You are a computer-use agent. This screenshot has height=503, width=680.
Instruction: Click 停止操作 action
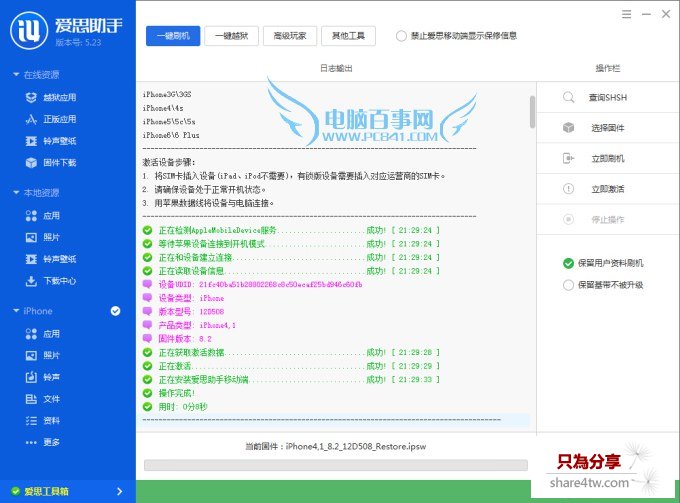[x=608, y=219]
